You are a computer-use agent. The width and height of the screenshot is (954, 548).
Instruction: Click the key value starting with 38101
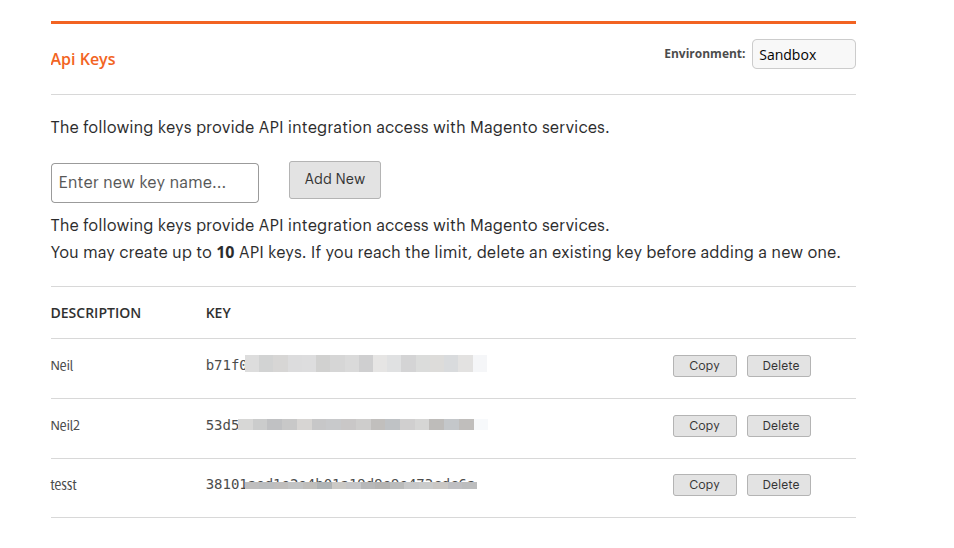click(340, 485)
